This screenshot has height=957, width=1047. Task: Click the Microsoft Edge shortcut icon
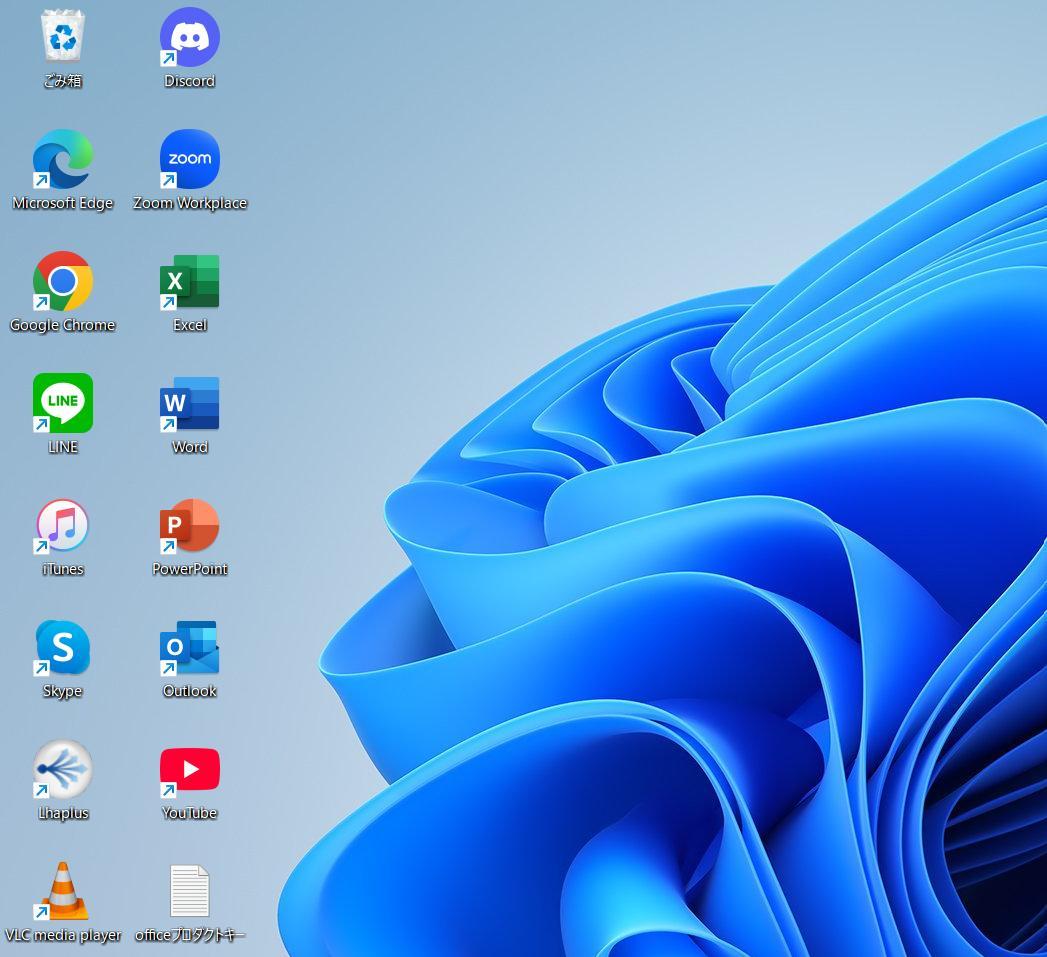(x=63, y=159)
